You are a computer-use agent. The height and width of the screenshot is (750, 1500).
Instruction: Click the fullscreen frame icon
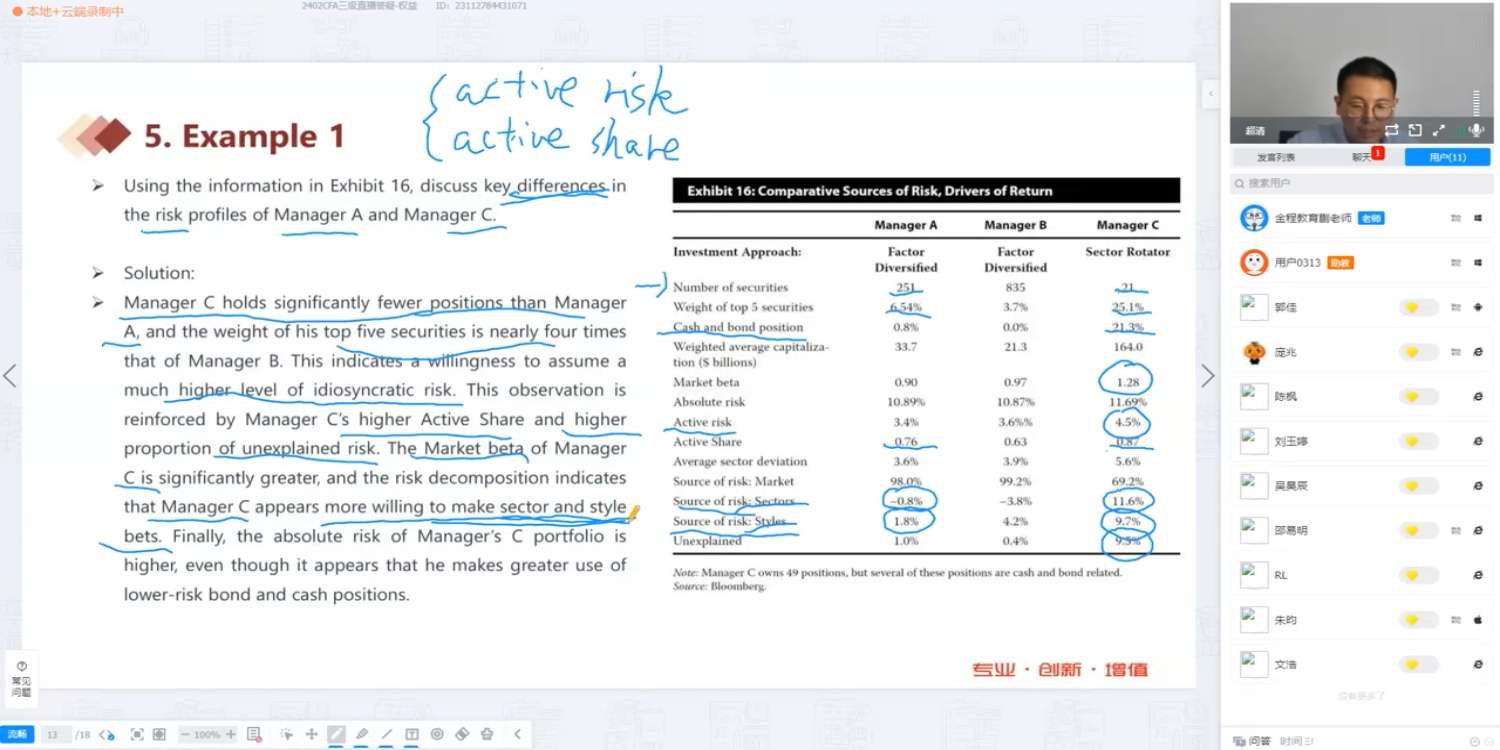point(159,735)
